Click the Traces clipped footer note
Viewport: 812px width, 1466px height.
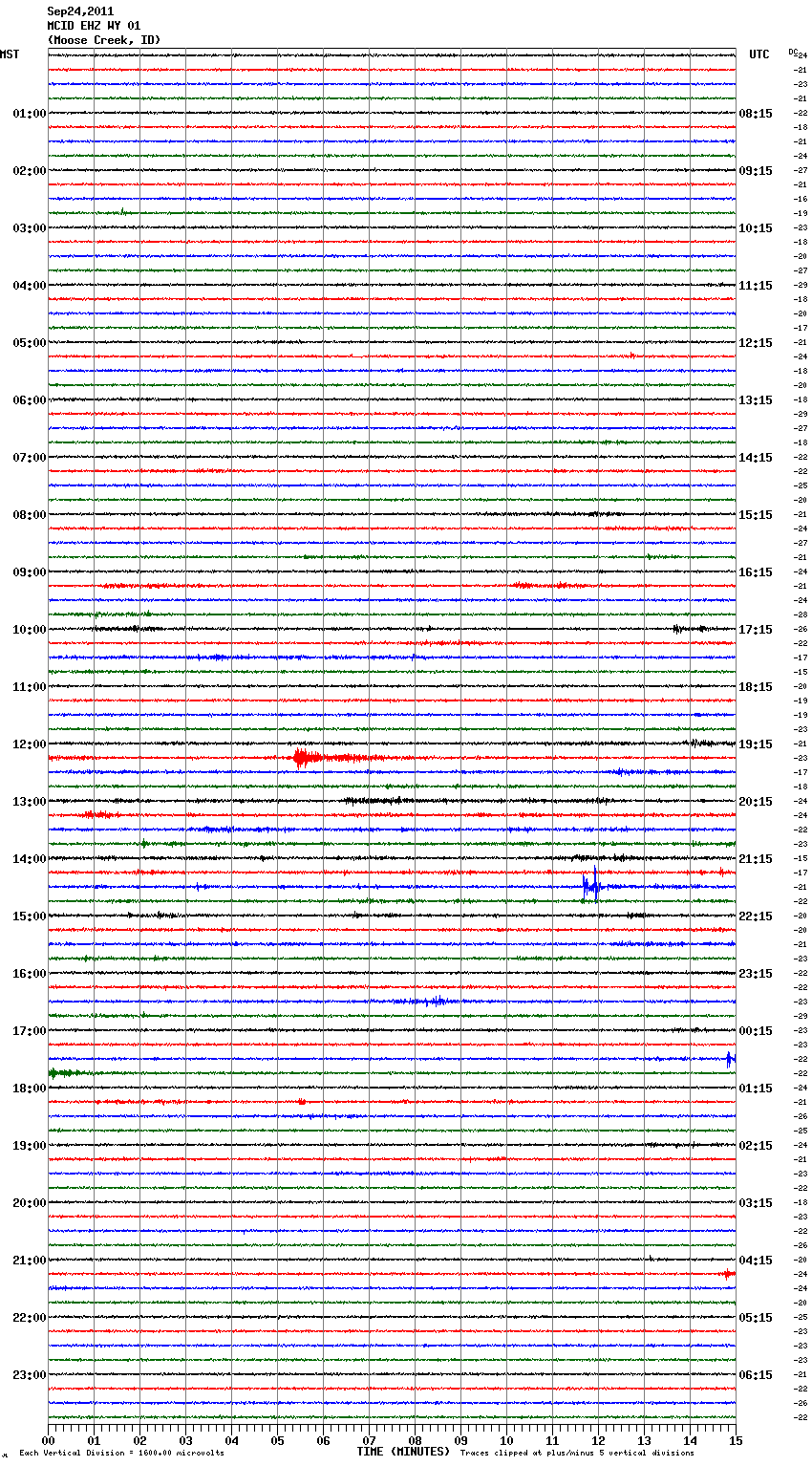577,1454
